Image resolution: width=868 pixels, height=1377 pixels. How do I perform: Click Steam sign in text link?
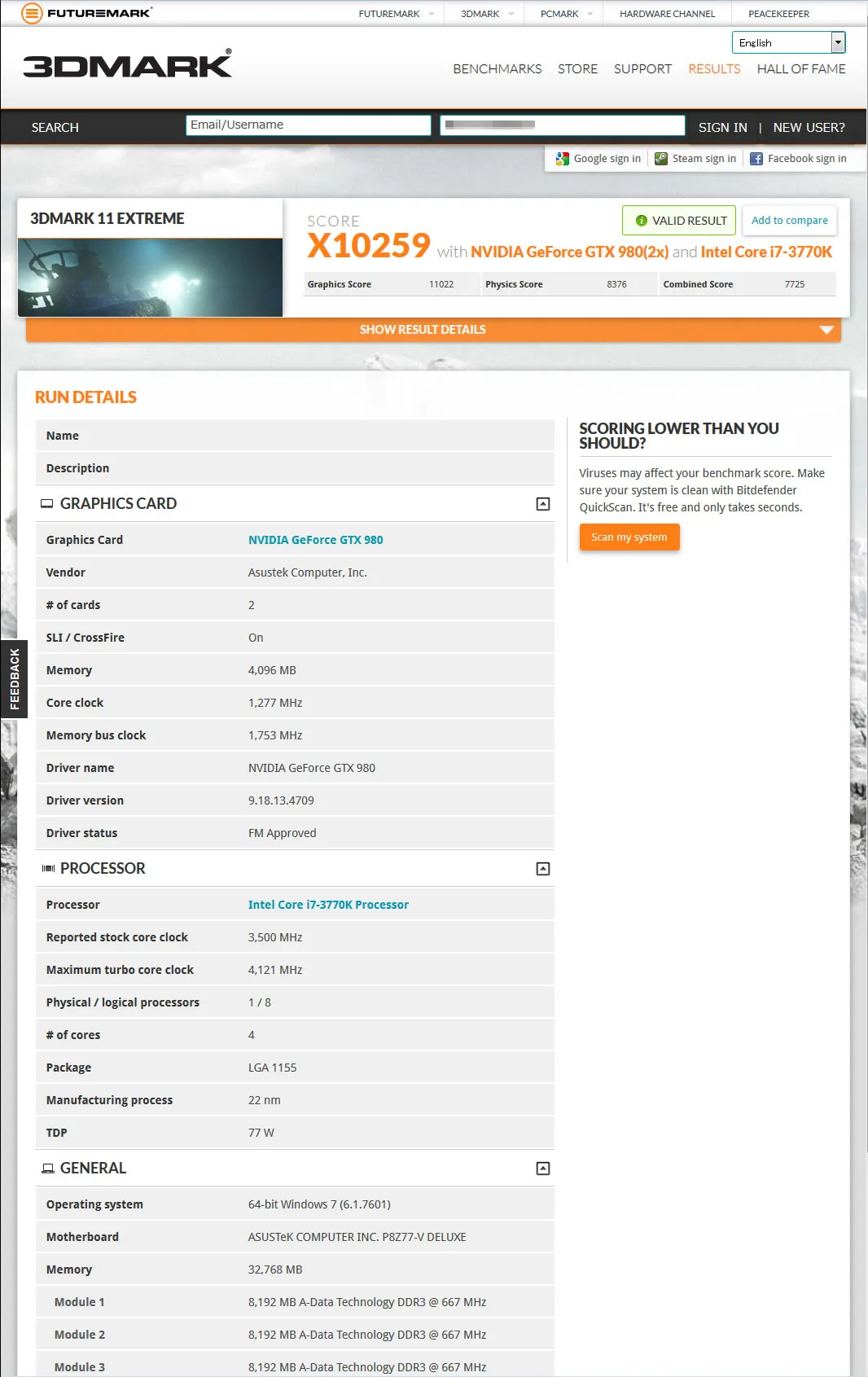[x=704, y=159]
